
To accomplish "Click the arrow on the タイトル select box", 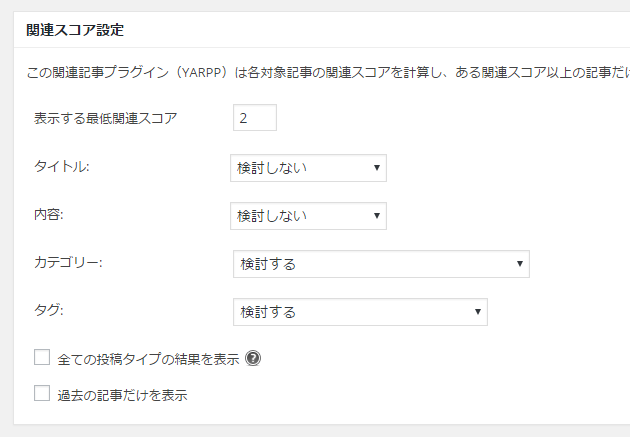I will (376, 168).
